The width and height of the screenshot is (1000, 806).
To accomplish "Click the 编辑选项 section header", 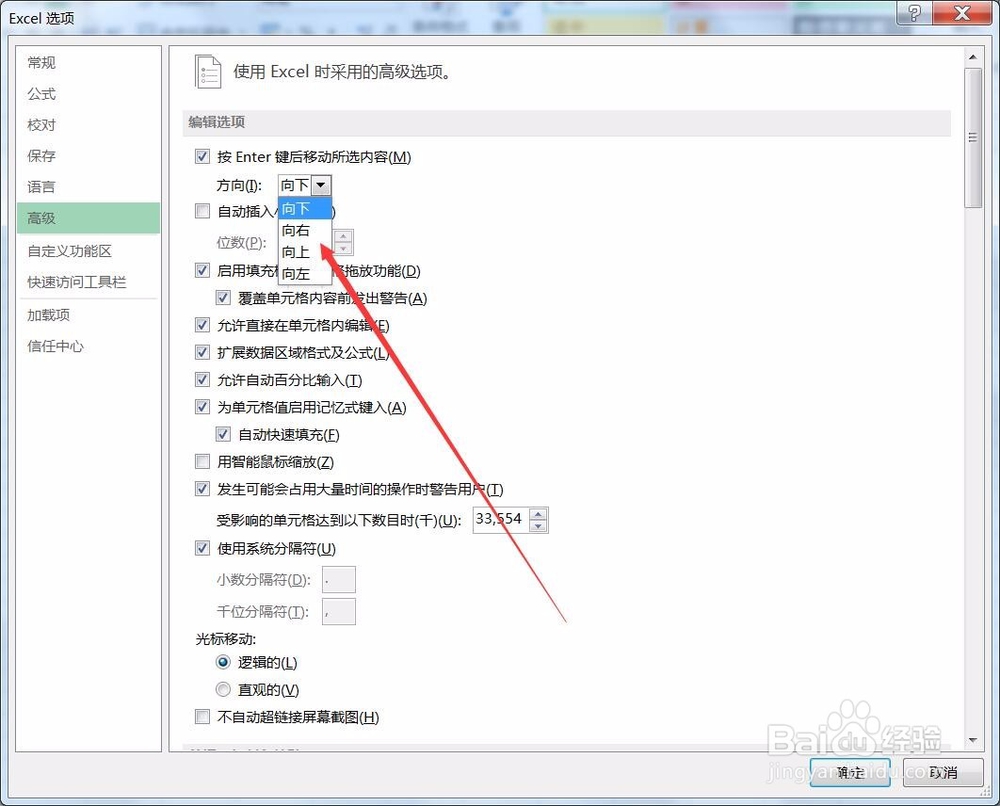I will 566,122.
